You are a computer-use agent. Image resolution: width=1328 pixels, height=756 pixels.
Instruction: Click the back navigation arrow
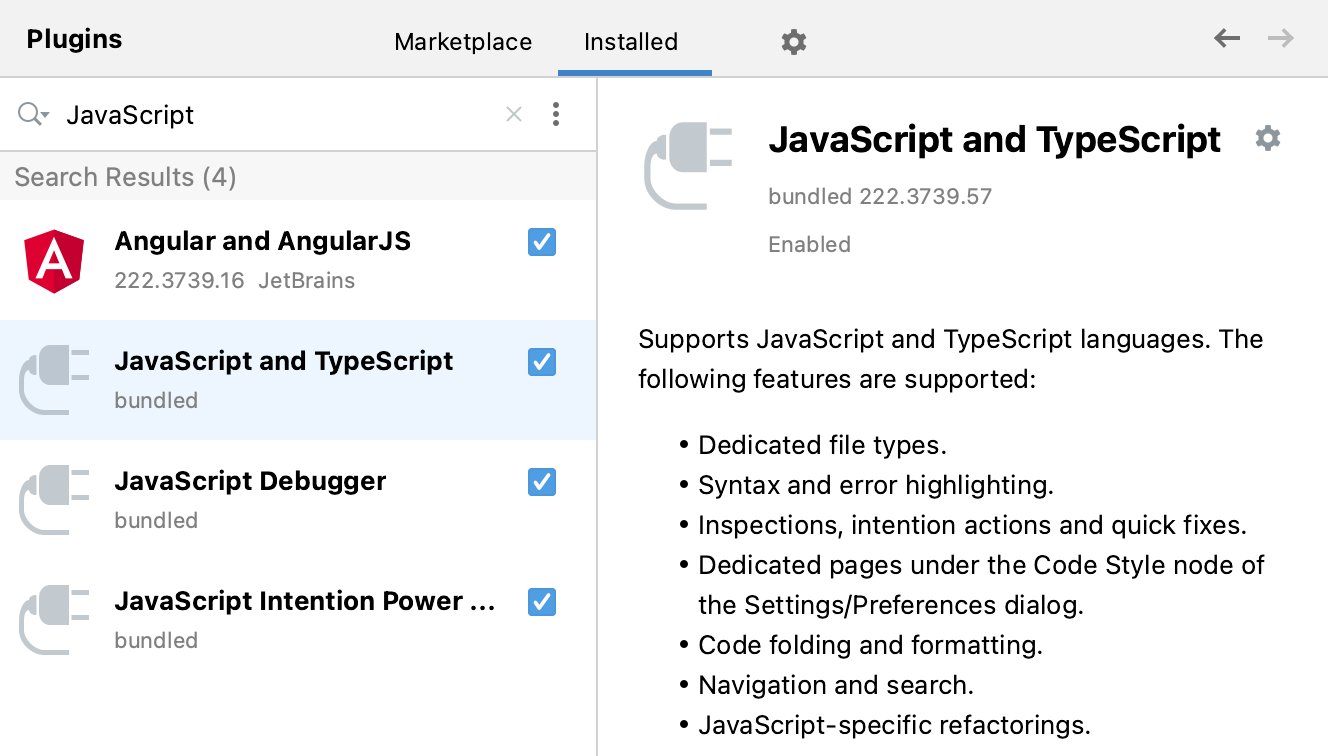[1227, 37]
